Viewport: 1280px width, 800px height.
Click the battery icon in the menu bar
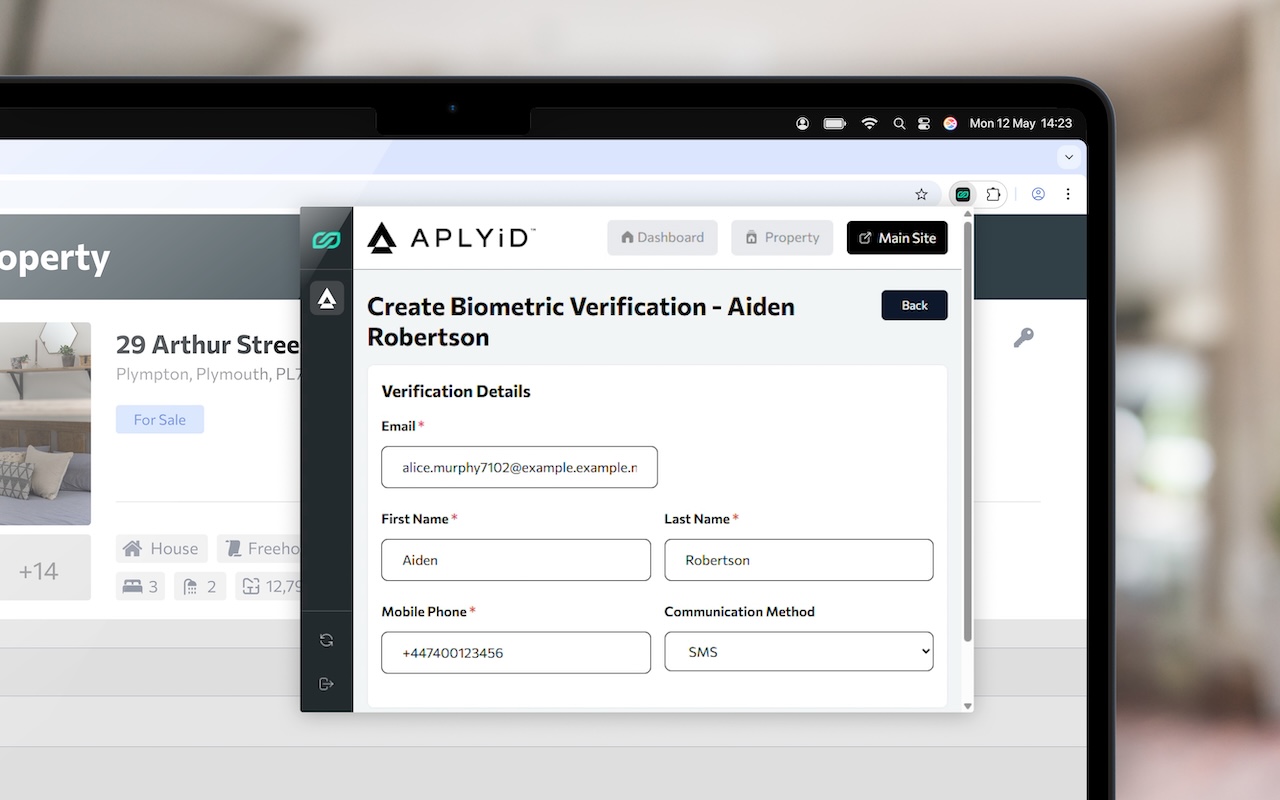point(835,123)
